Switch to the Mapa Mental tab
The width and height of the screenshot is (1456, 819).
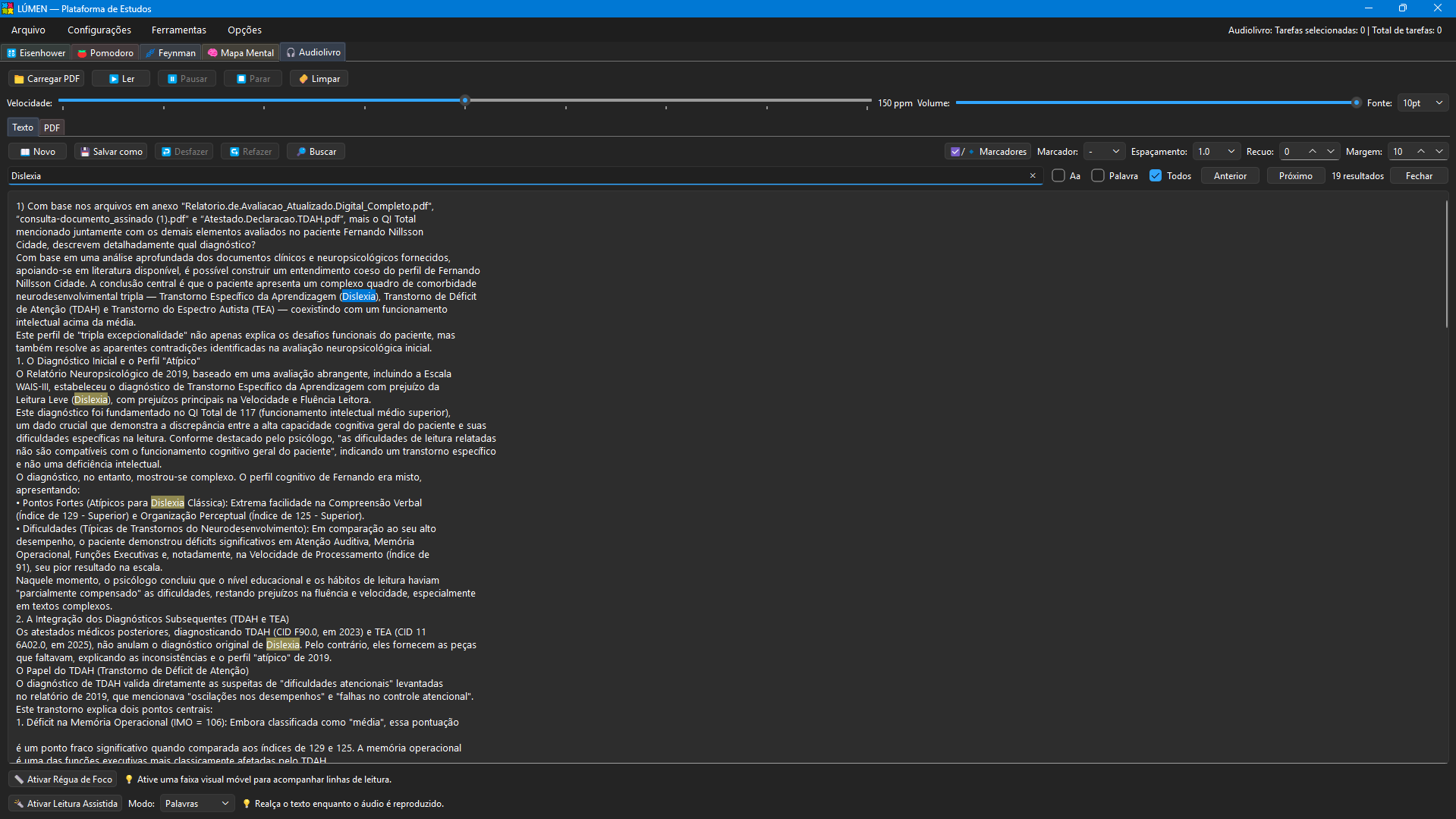coord(241,53)
